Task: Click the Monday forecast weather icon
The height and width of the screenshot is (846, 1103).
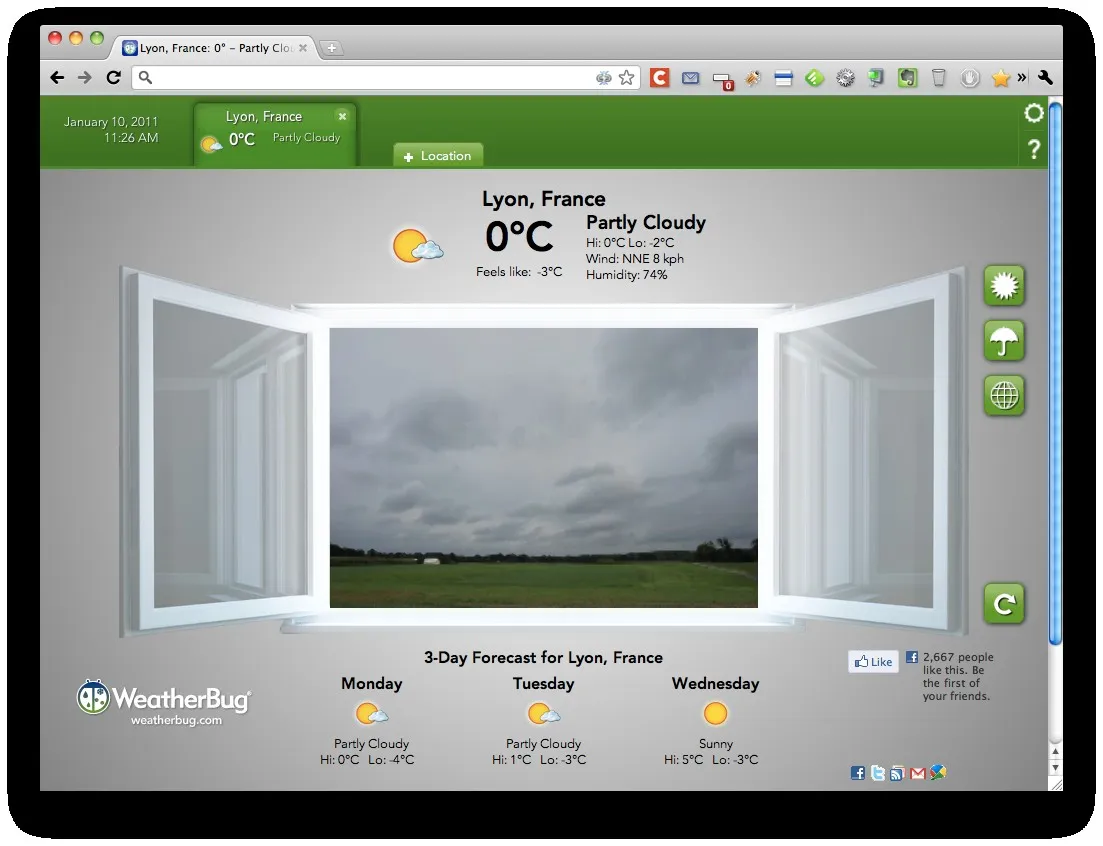Action: tap(371, 714)
